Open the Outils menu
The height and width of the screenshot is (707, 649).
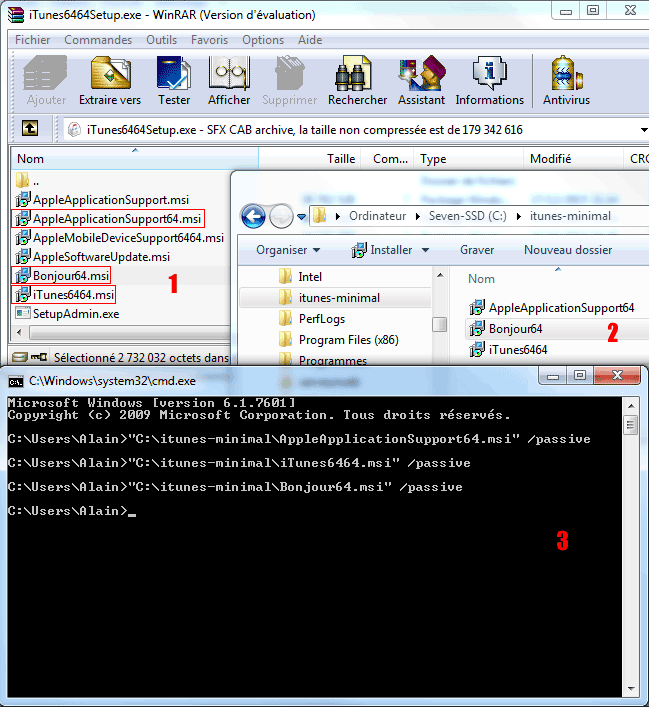[161, 40]
